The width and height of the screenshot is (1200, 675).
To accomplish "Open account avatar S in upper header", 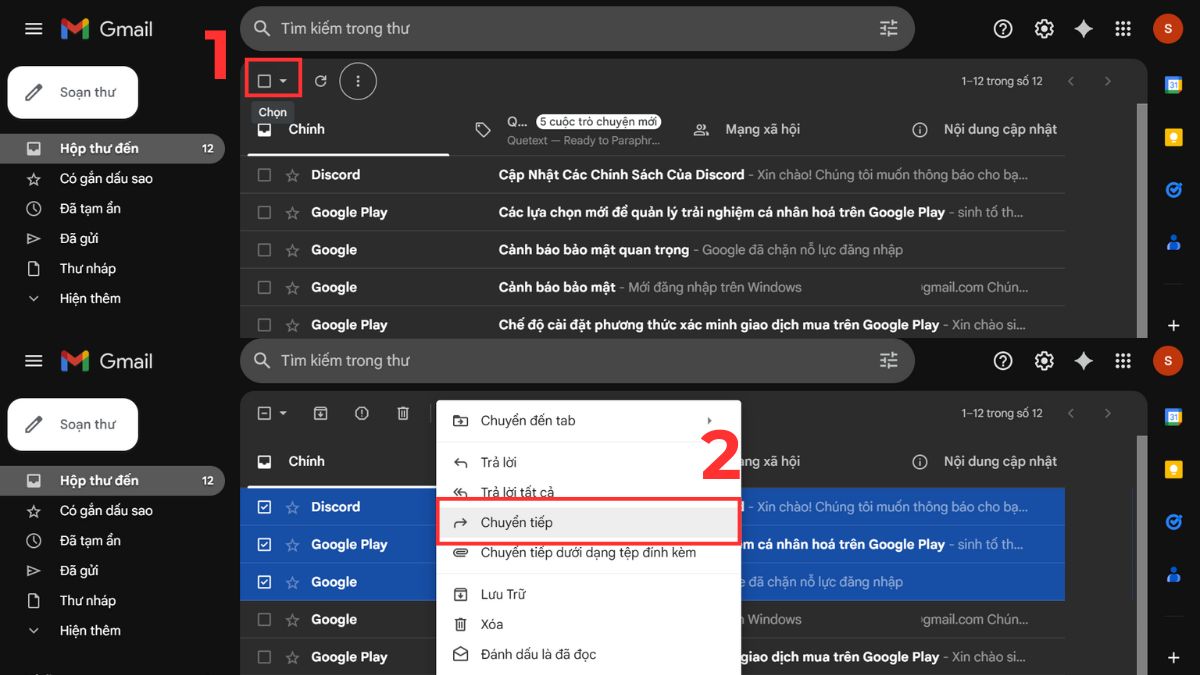I will point(1167,29).
